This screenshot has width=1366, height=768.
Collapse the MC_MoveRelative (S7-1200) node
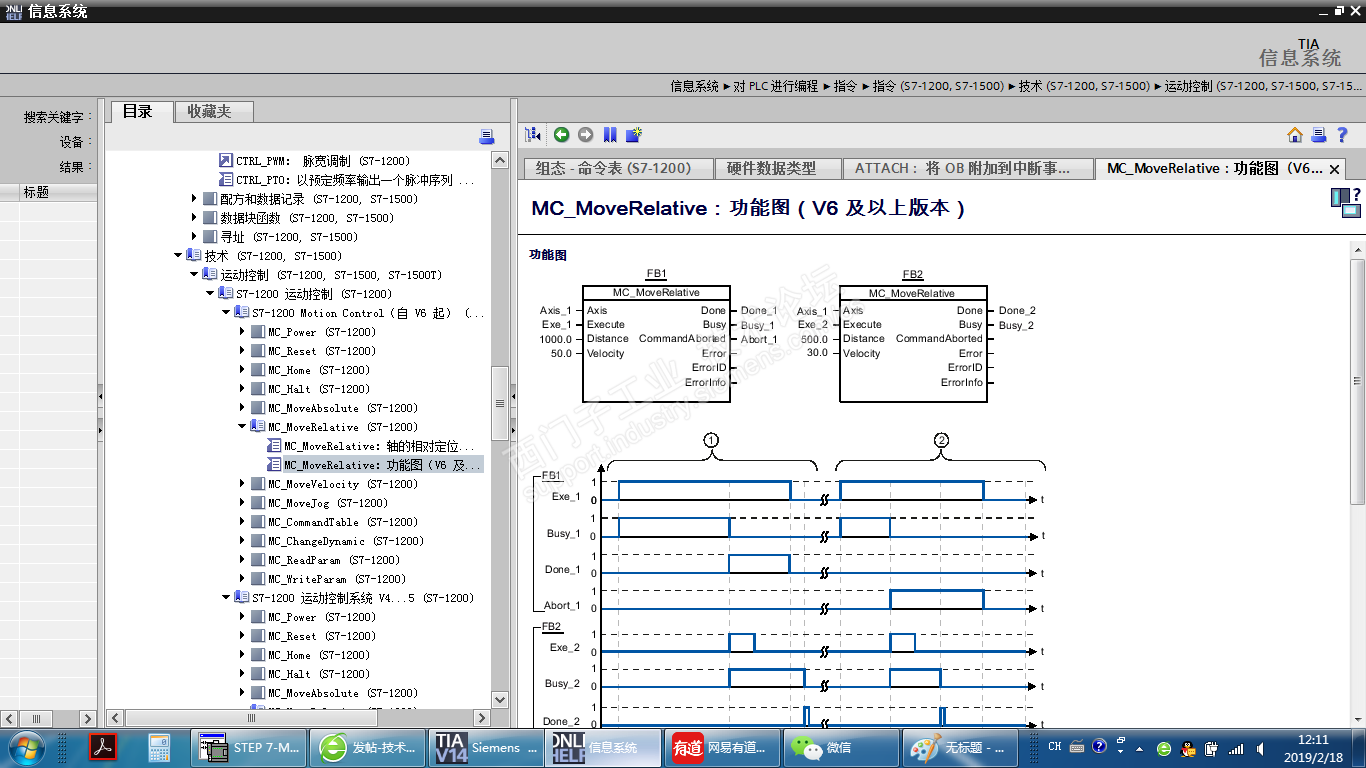click(243, 427)
